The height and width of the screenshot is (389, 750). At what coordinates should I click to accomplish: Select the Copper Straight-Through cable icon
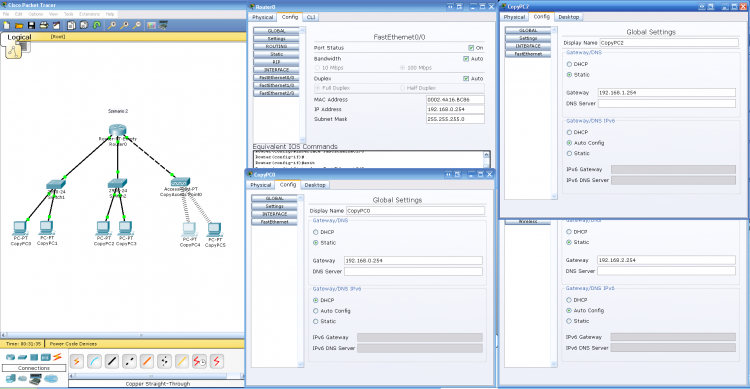112,361
